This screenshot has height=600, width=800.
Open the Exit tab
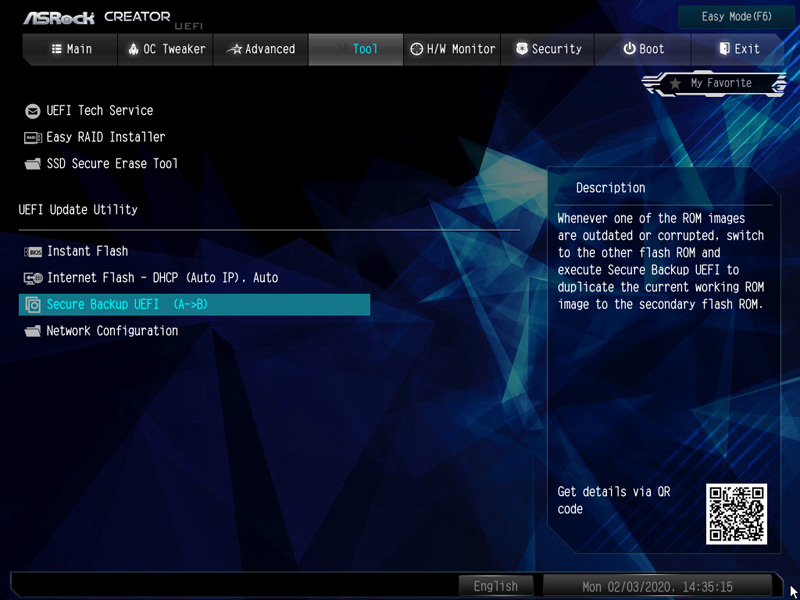738,49
